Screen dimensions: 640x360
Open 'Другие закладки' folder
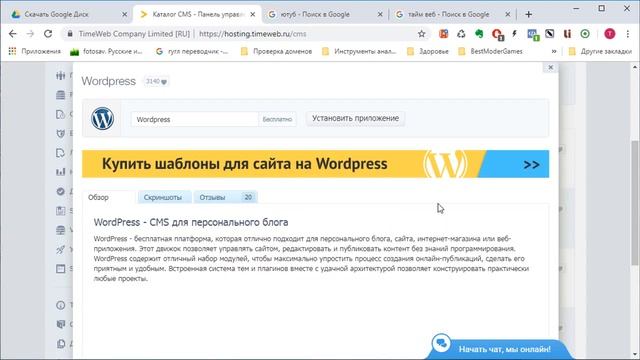pos(600,51)
